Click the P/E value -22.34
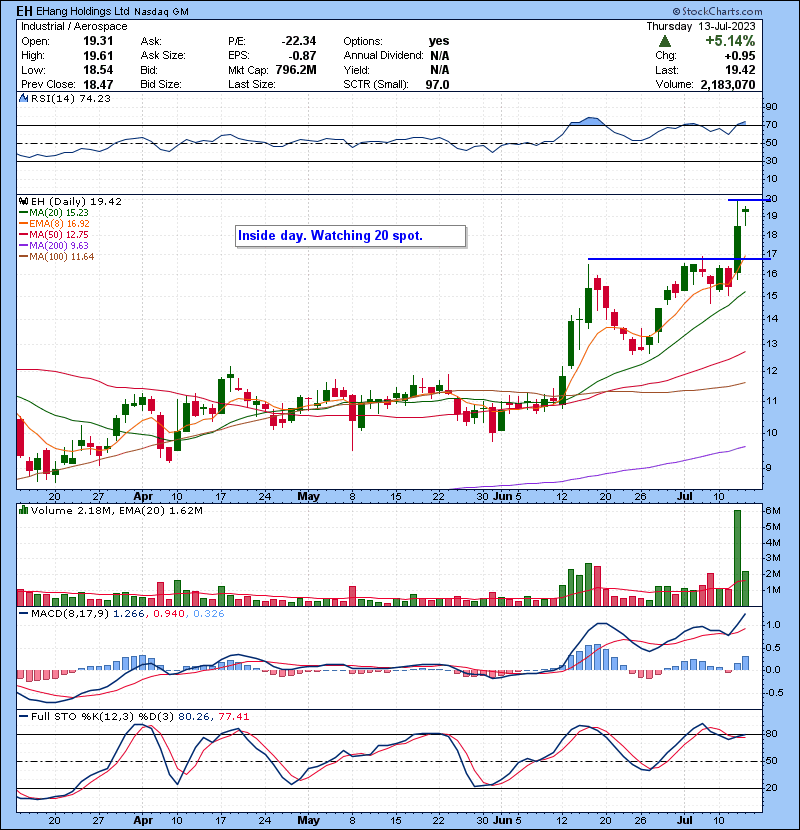The width and height of the screenshot is (800, 830). 299,41
